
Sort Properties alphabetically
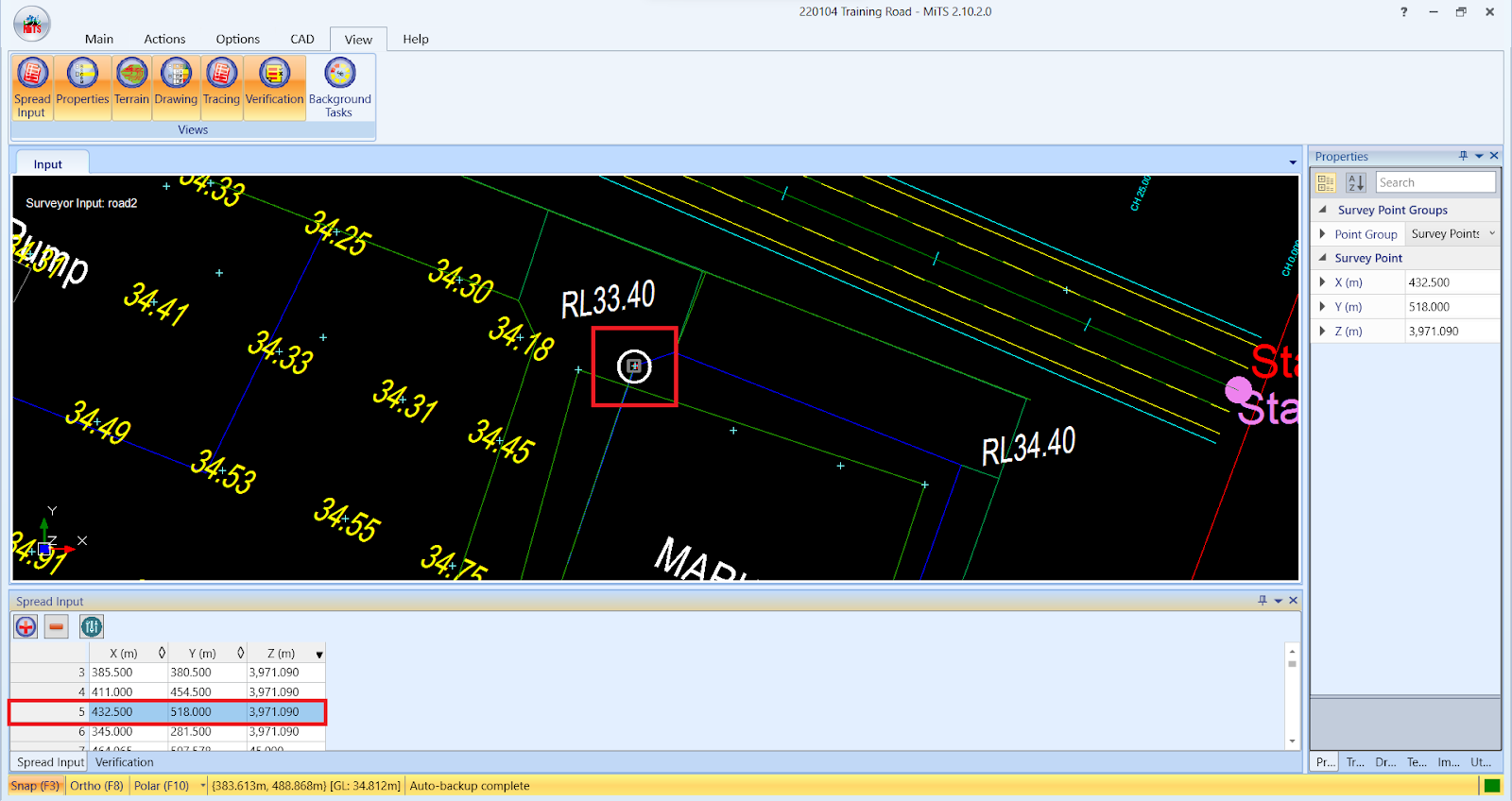pyautogui.click(x=1356, y=182)
